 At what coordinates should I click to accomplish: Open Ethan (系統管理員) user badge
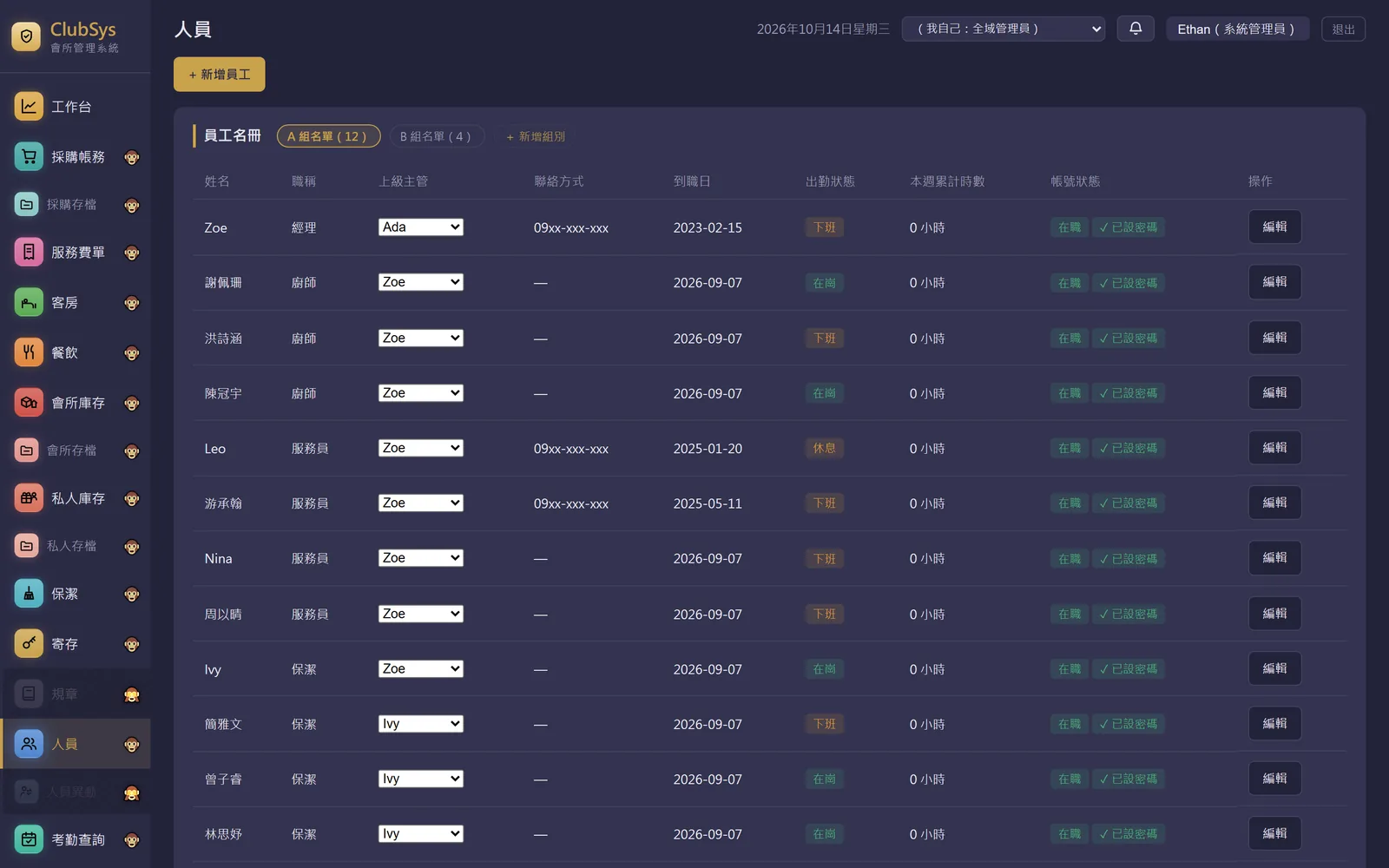pos(1237,29)
